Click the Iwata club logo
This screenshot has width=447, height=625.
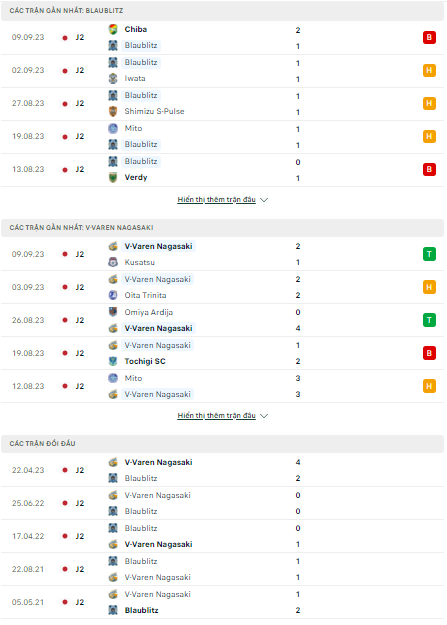(113, 79)
